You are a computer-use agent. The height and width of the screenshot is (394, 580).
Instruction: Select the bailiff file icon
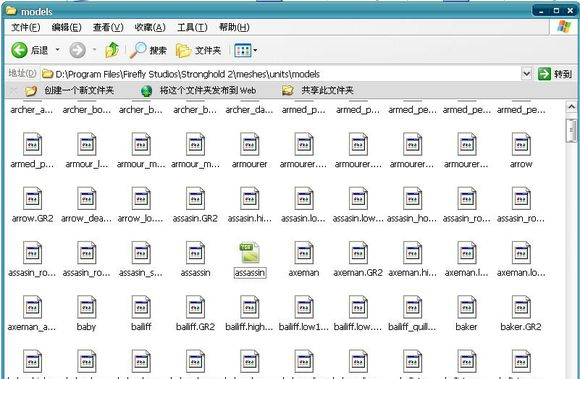point(141,307)
